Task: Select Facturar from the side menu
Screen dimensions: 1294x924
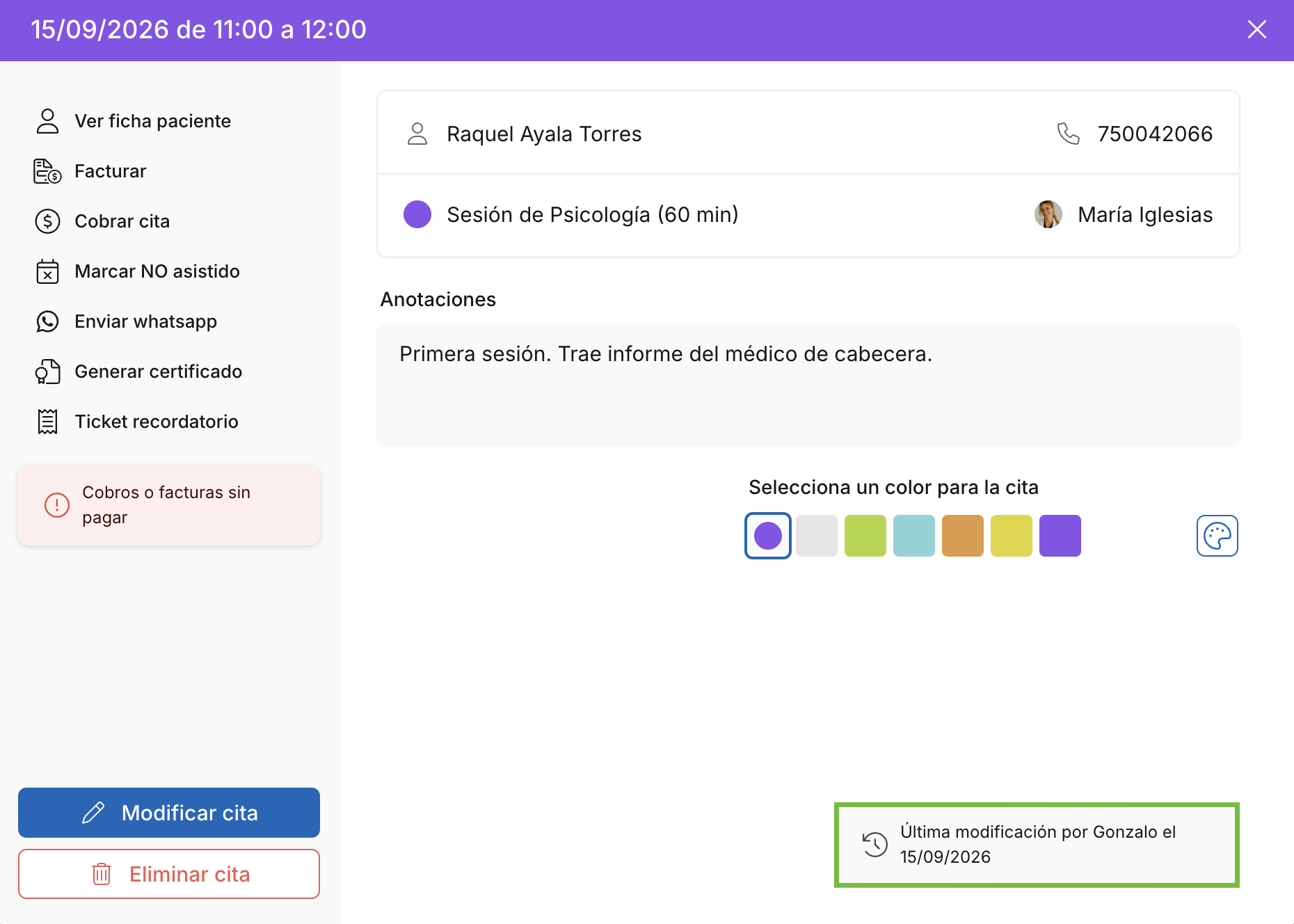Action: click(90, 171)
